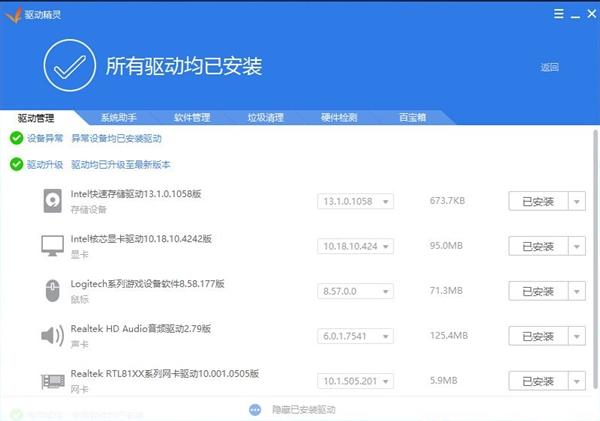Screen dimensions: 600x421
Task: Click the 95.0MB size value
Action: tap(446, 245)
